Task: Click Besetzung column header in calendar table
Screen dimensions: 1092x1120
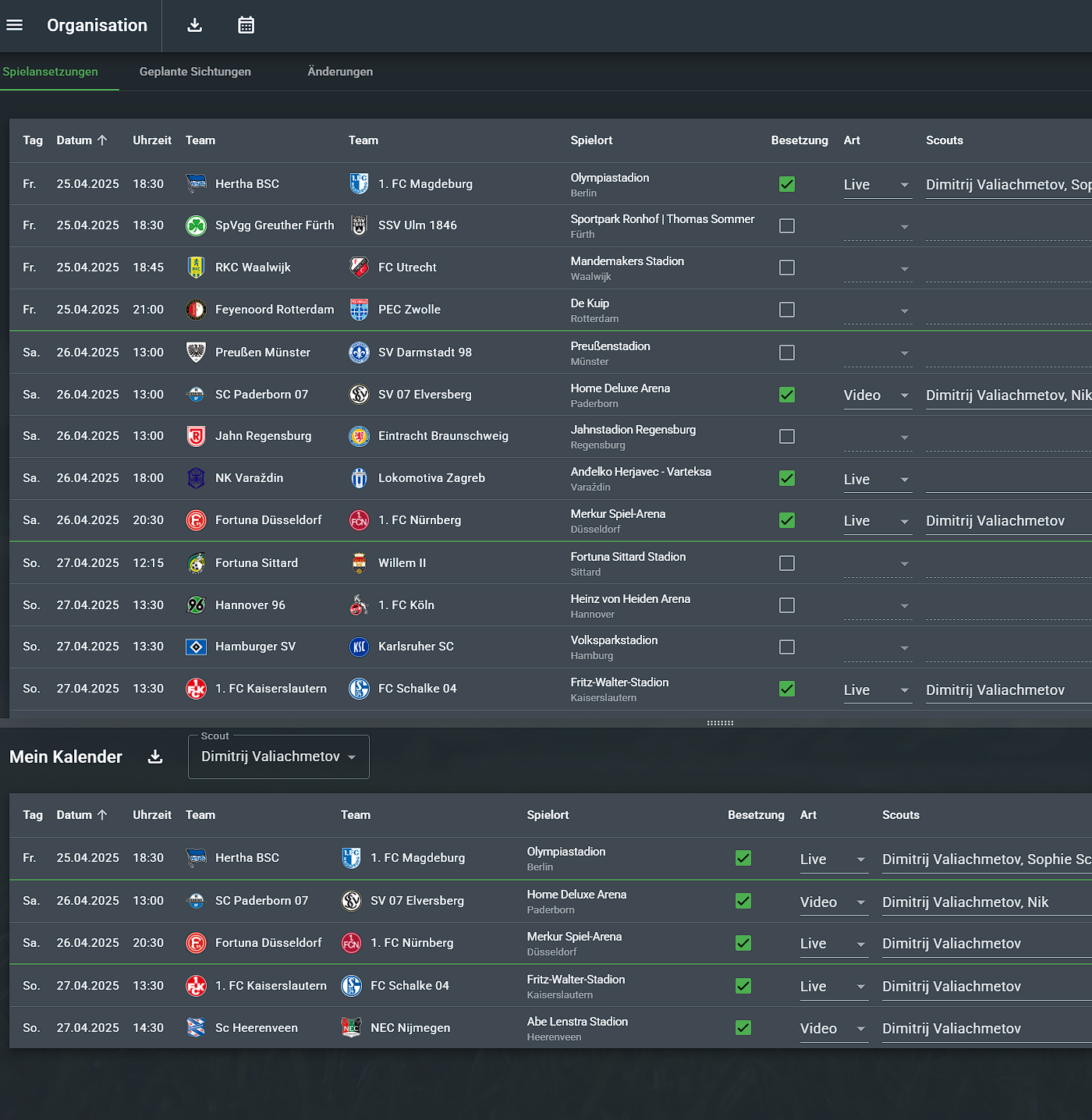Action: pyautogui.click(x=756, y=815)
